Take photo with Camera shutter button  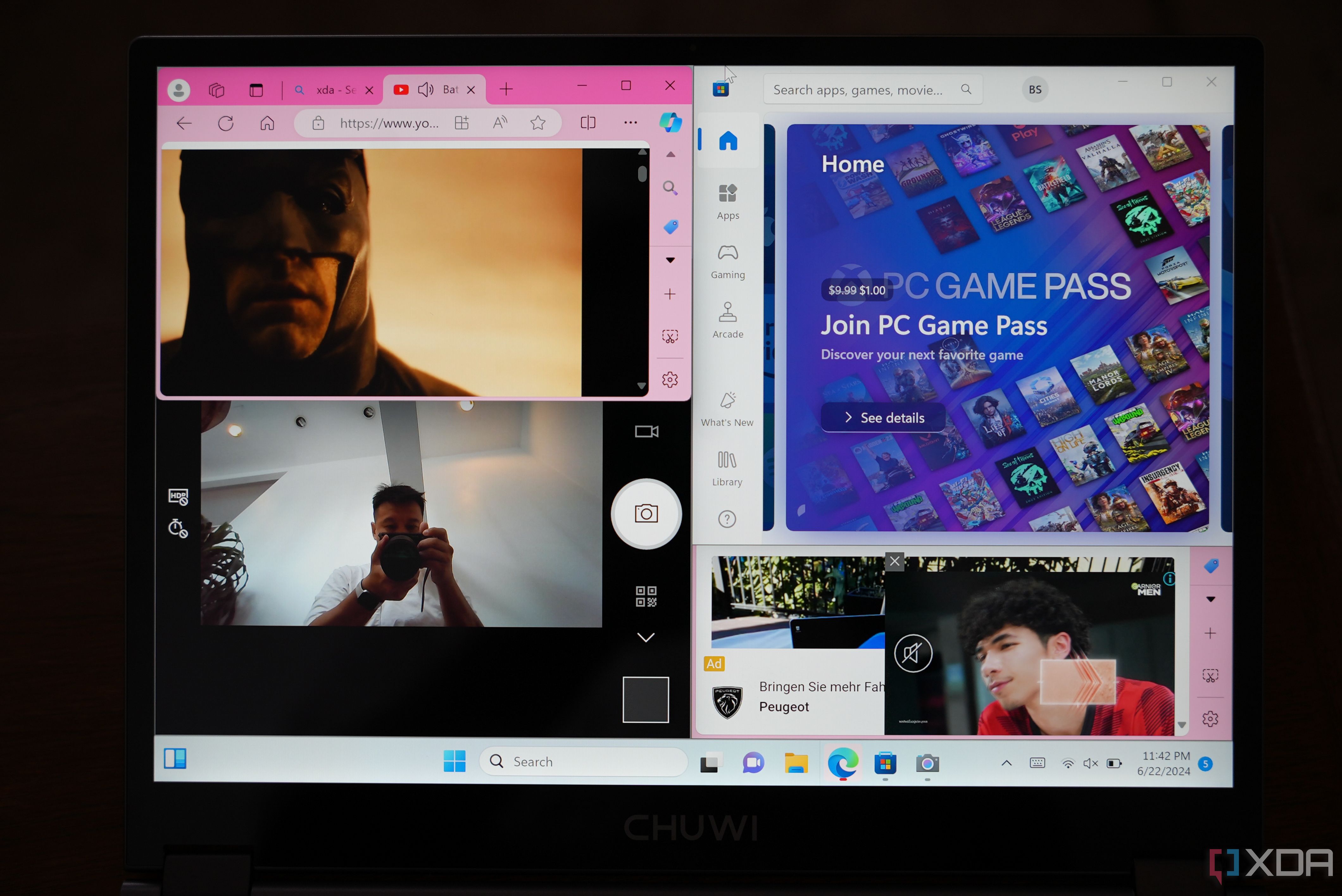pyautogui.click(x=646, y=514)
